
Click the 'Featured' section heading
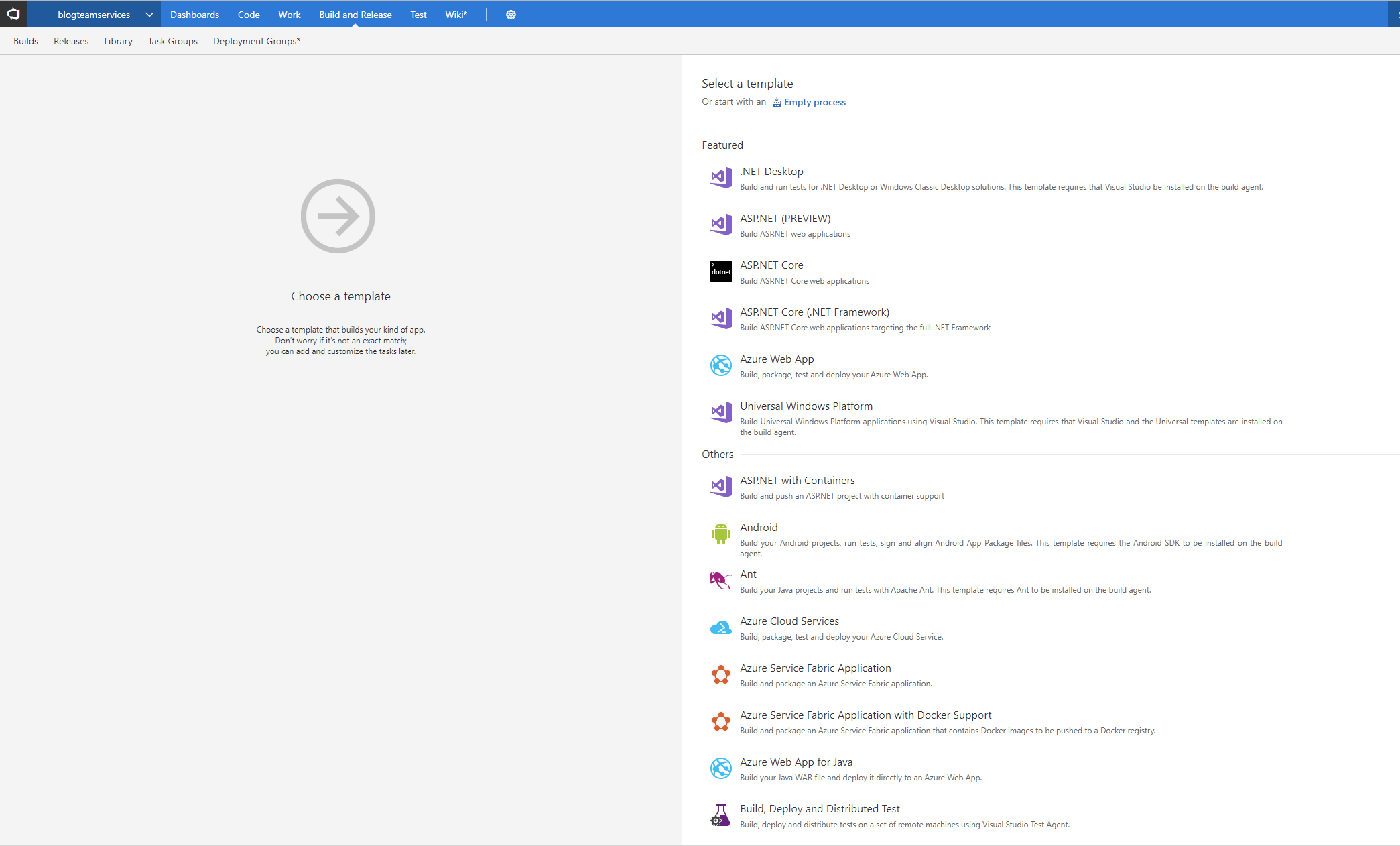(x=722, y=145)
